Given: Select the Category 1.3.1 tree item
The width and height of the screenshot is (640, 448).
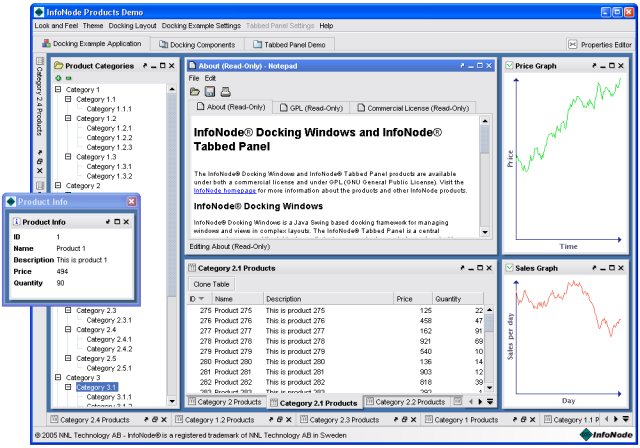Looking at the screenshot, I should 109,166.
